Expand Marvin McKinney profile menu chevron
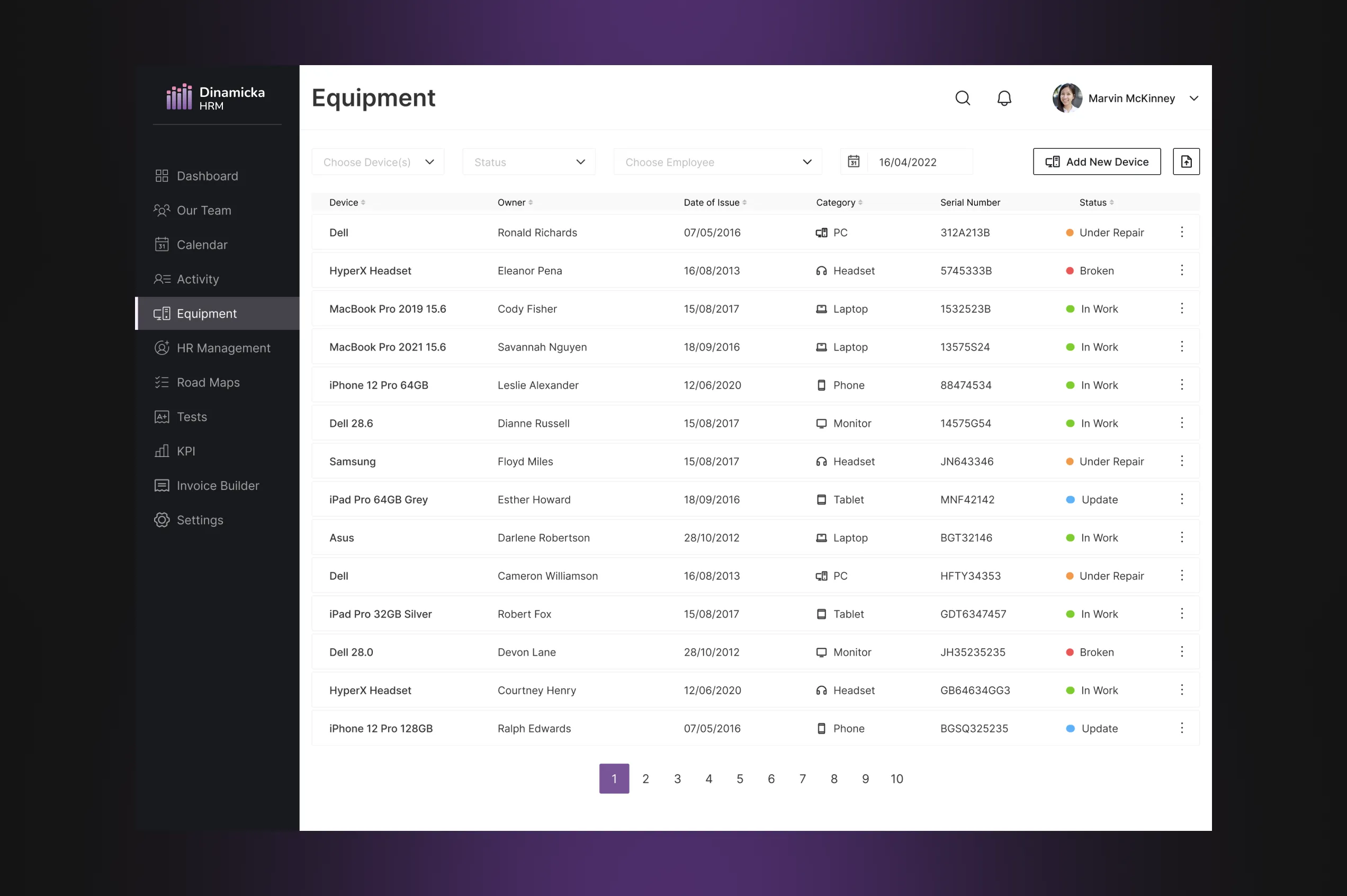The image size is (1347, 896). click(1193, 98)
